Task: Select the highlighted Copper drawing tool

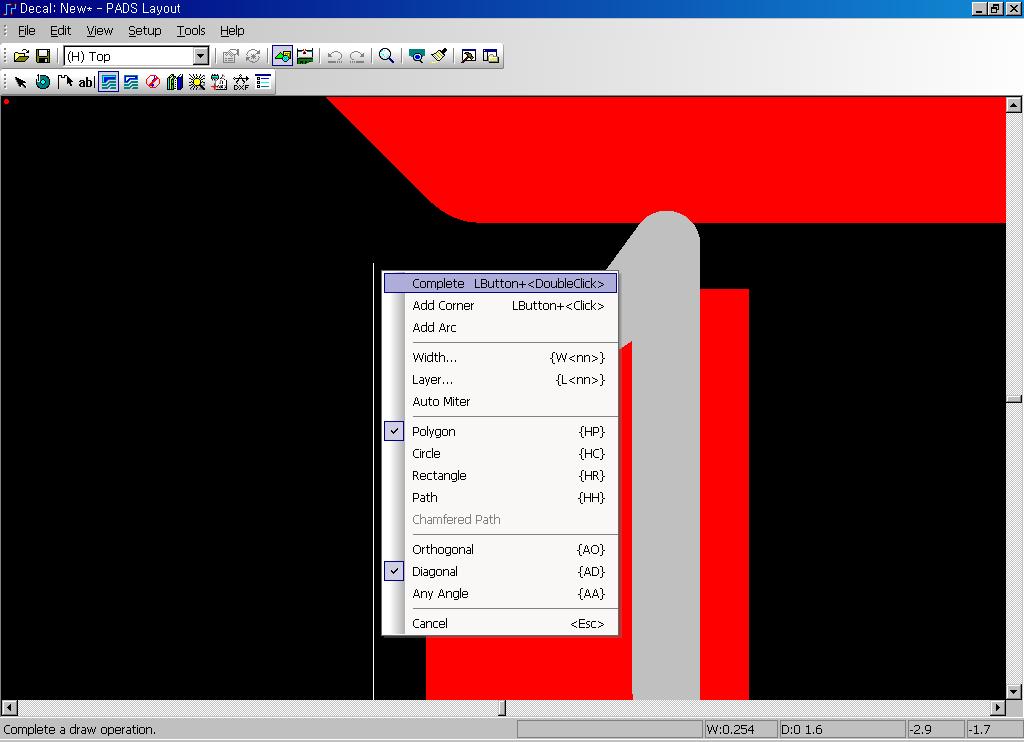Action: 108,82
